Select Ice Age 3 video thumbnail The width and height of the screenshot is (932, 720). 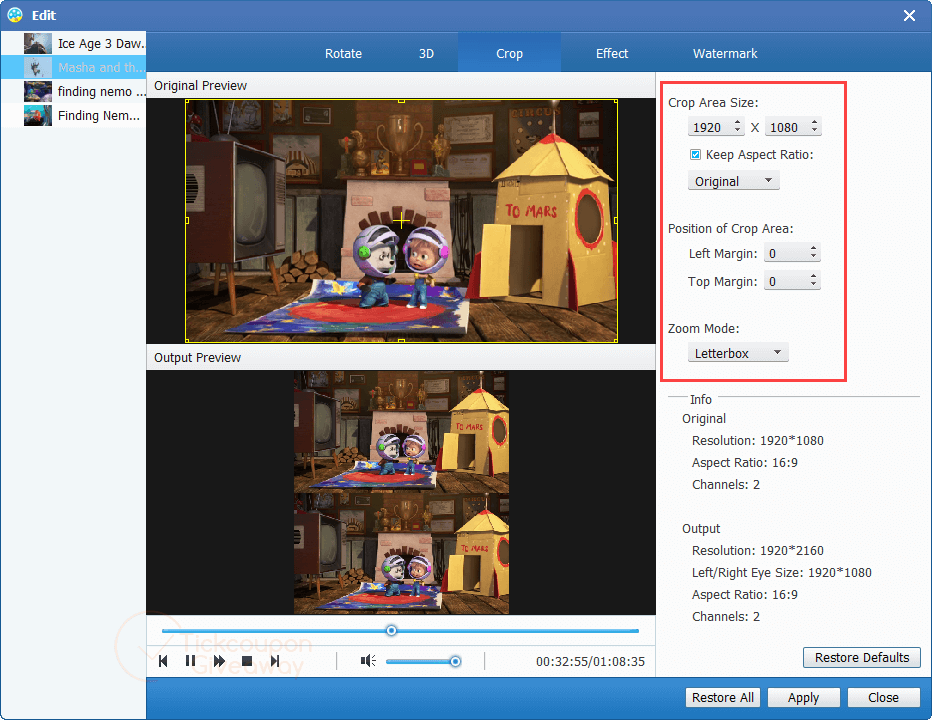pyautogui.click(x=37, y=43)
